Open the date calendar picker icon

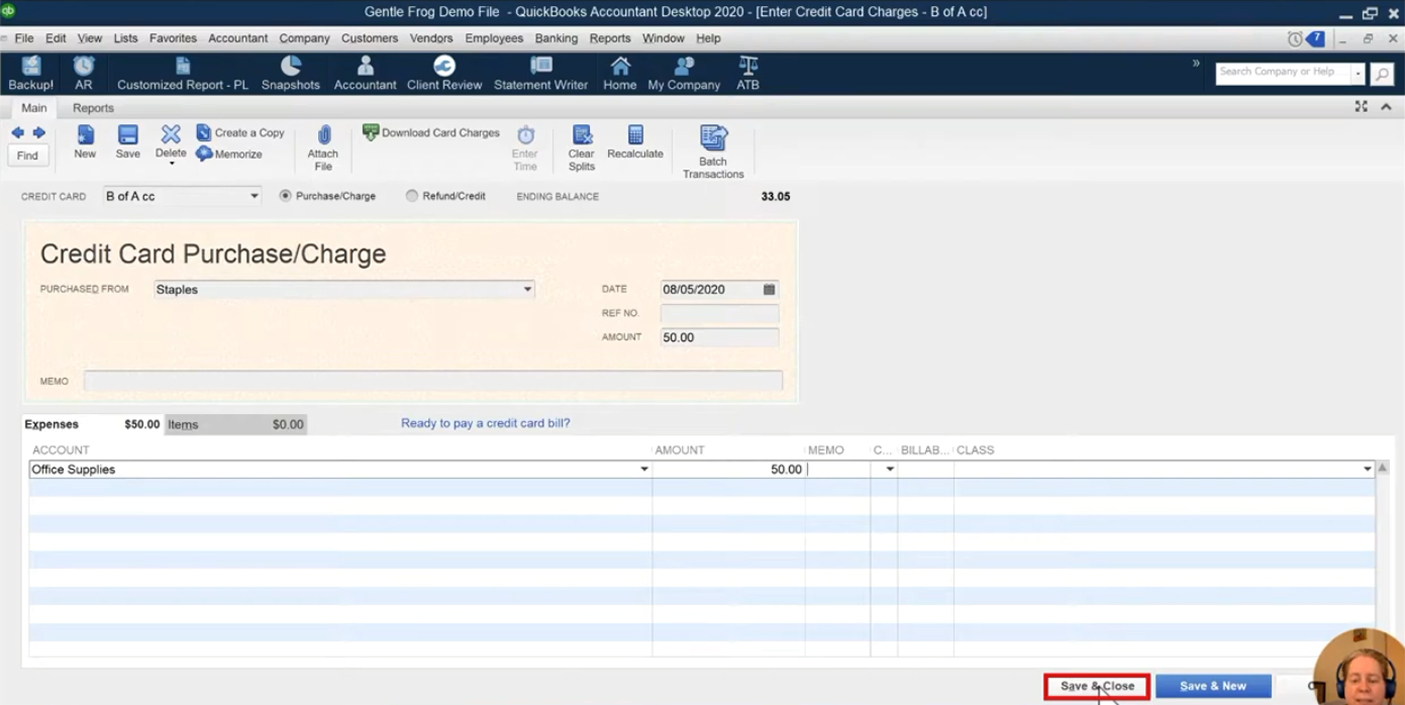769,289
